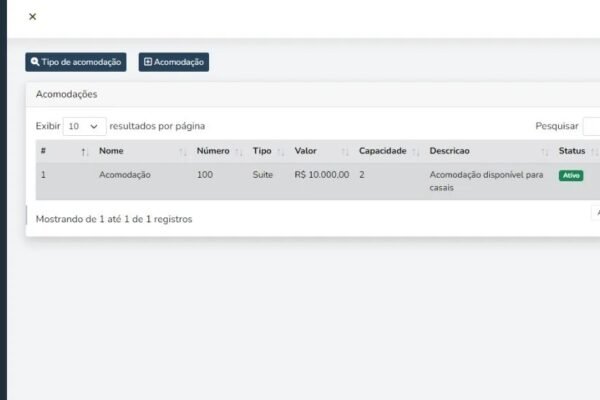Focus the Pesquisar search field
Image resolution: width=600 pixels, height=400 pixels.
point(591,127)
